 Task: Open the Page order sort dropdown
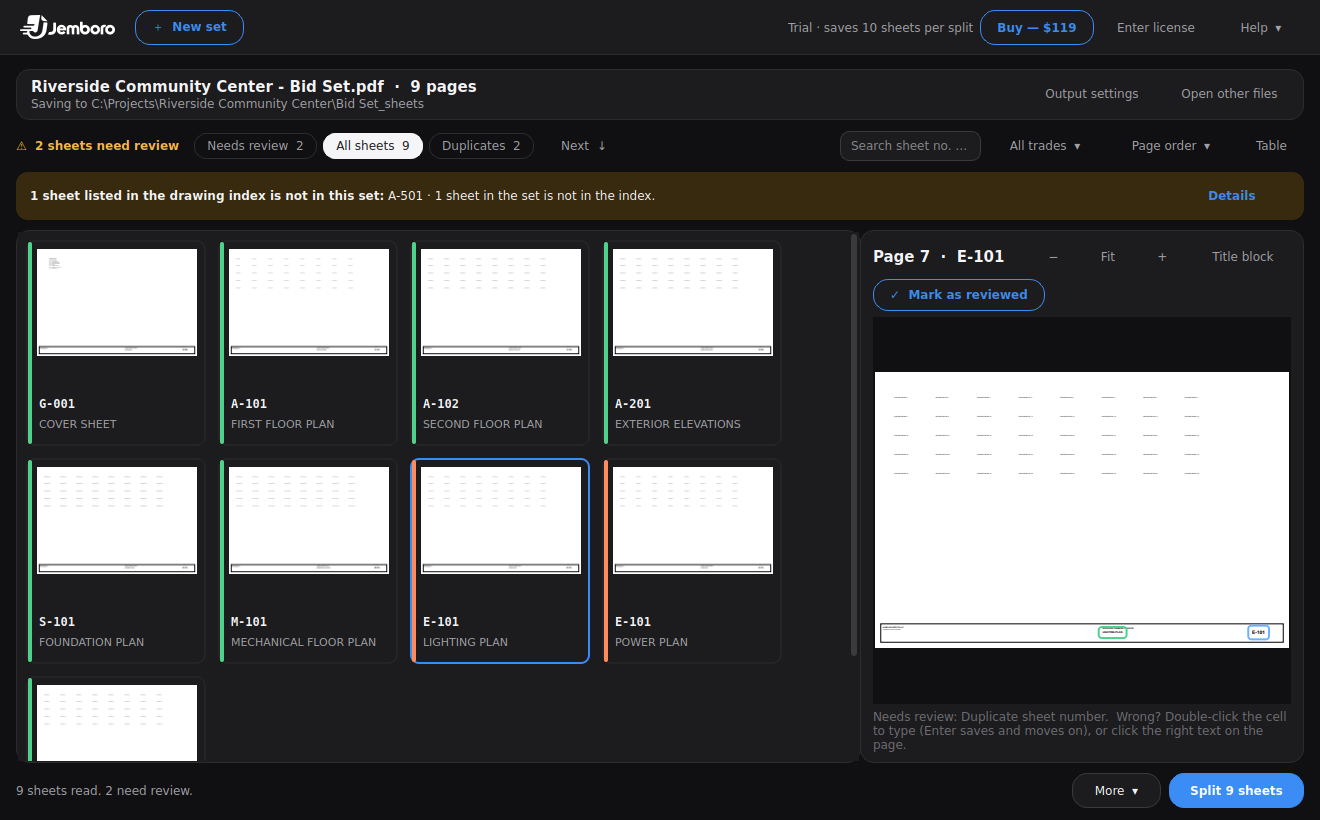1171,146
